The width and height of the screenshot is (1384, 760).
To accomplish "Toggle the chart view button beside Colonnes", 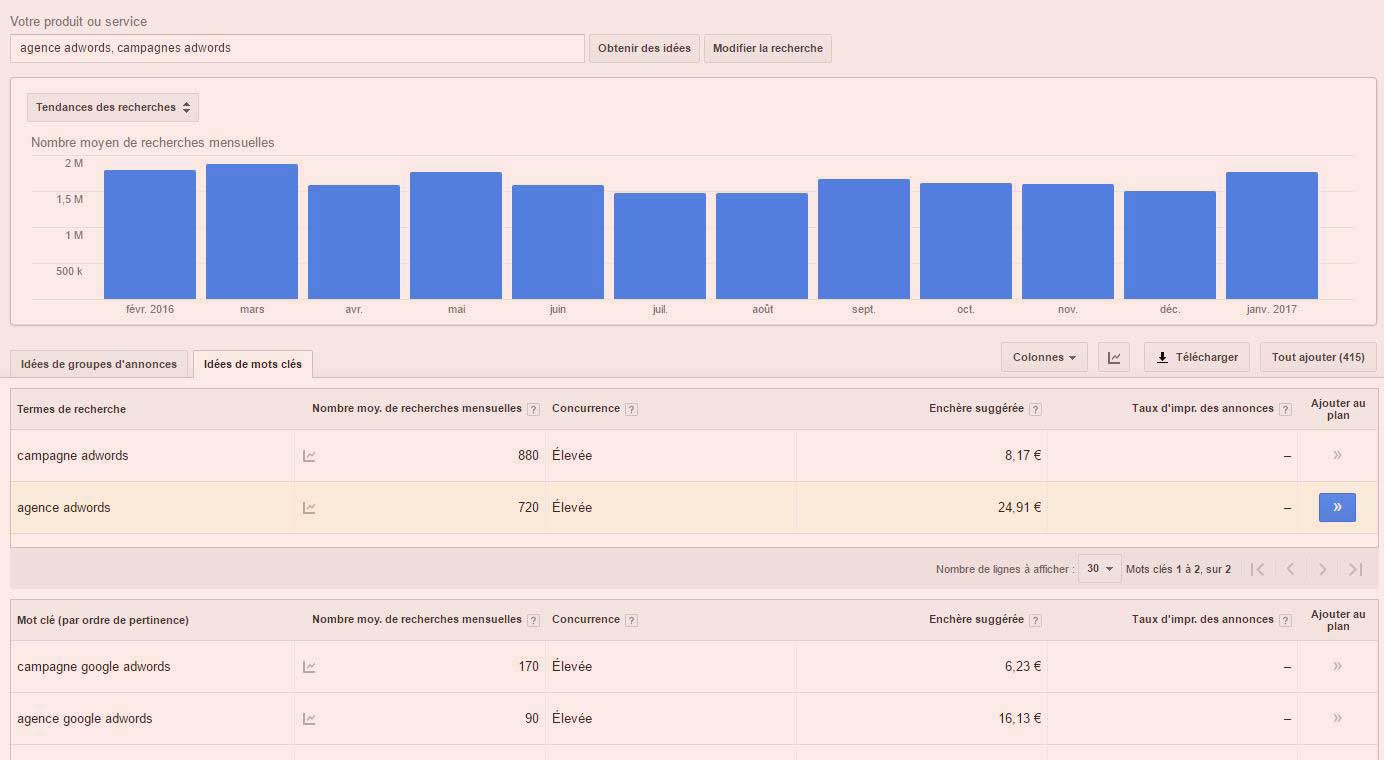I will click(1114, 357).
